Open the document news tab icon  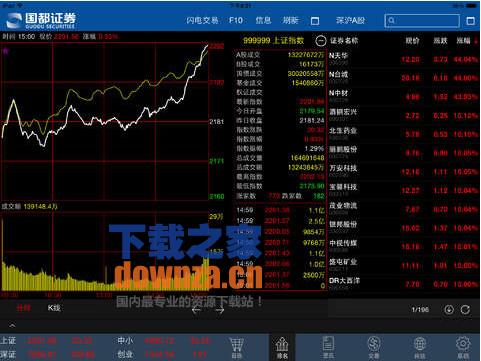(328, 347)
